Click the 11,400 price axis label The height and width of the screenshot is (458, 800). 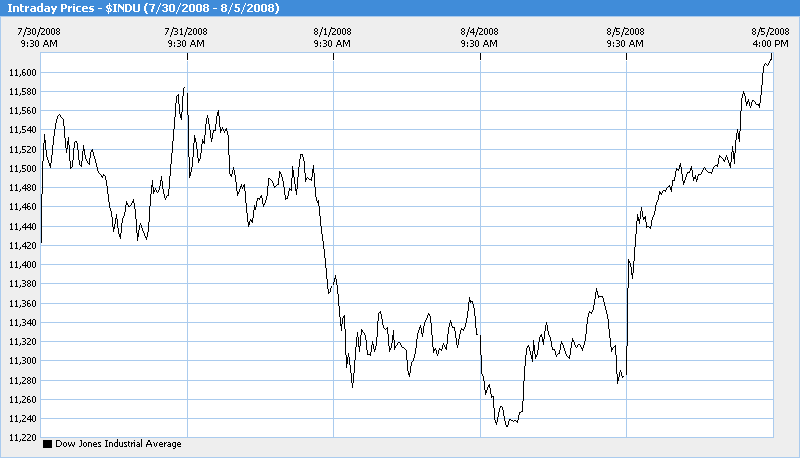pos(22,265)
